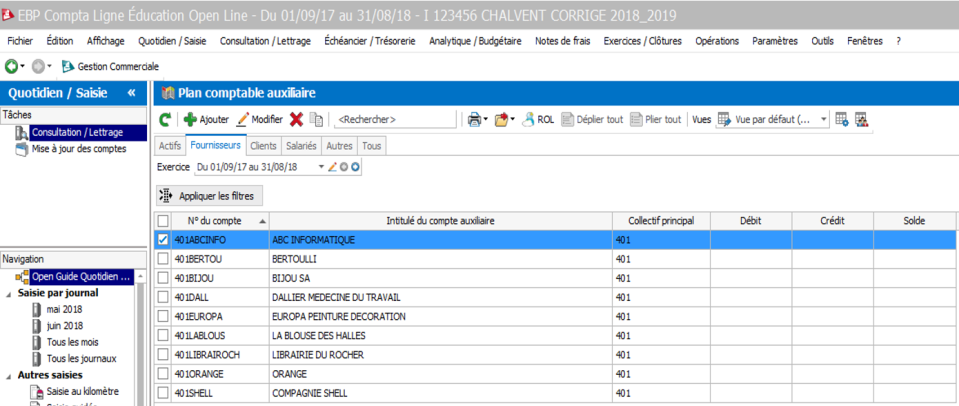Image resolution: width=959 pixels, height=406 pixels.
Task: Click the ROL button
Action: point(538,120)
